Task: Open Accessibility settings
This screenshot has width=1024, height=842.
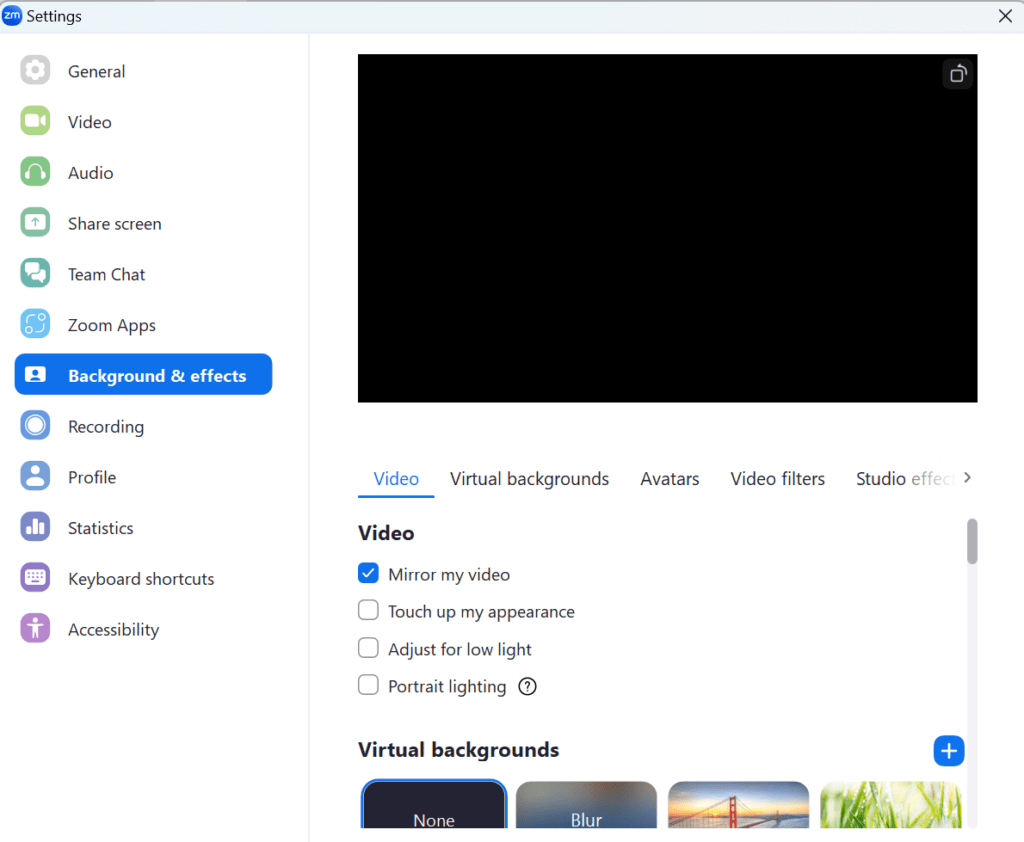Action: coord(113,629)
